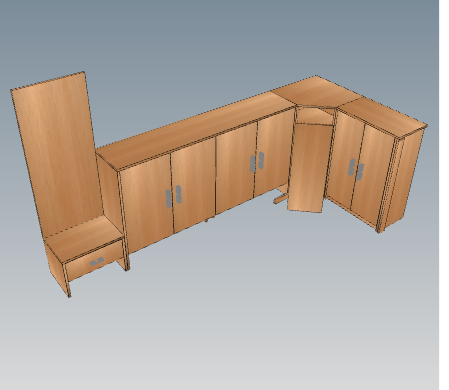Screen dimensions: 449x390
Task: Click the gray drawer handle on small unit
Action: tap(97, 262)
